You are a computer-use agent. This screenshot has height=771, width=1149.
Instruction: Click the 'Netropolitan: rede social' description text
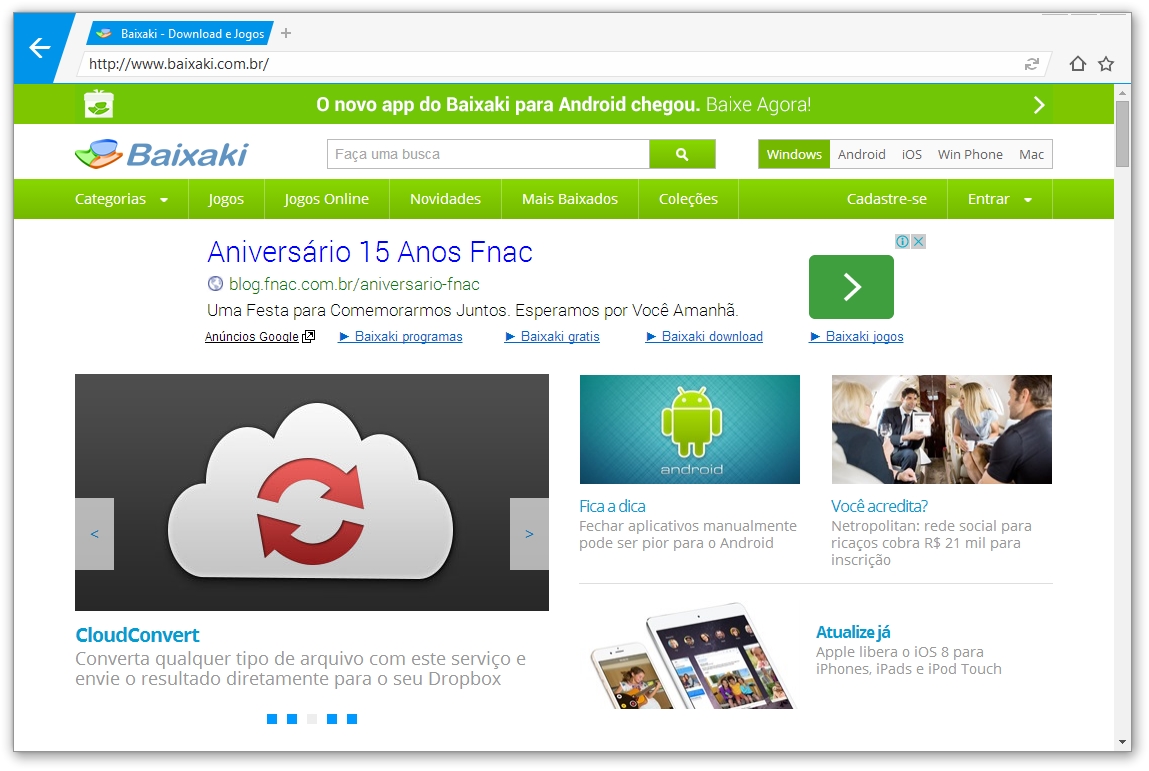(x=931, y=543)
